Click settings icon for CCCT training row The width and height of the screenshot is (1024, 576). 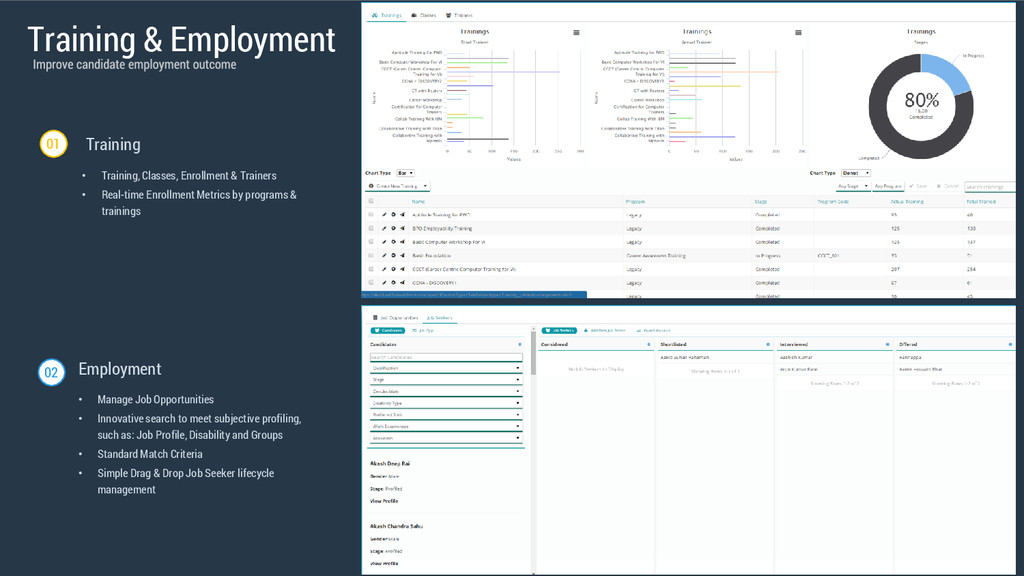[393, 269]
